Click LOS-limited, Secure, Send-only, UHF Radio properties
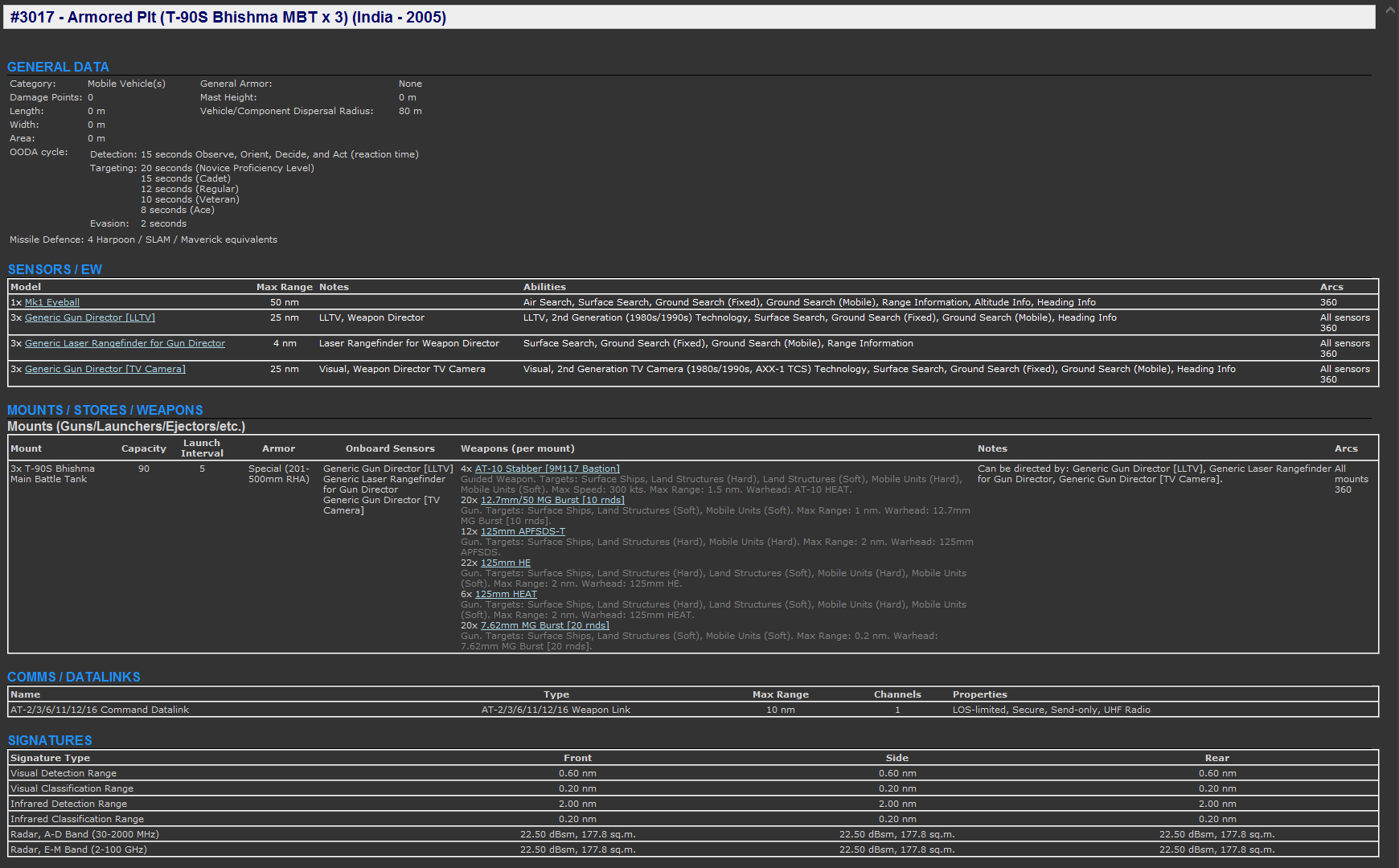The height and width of the screenshot is (868, 1399). (x=1052, y=710)
